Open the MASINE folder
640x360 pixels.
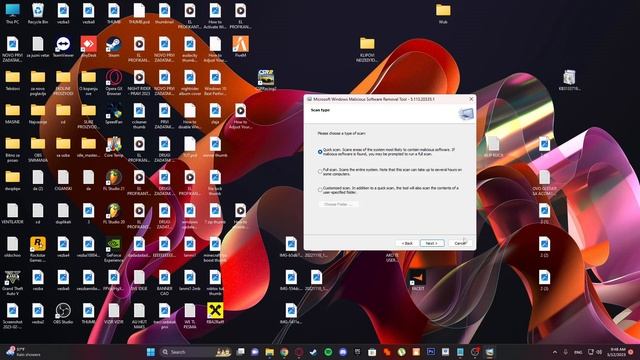point(12,114)
